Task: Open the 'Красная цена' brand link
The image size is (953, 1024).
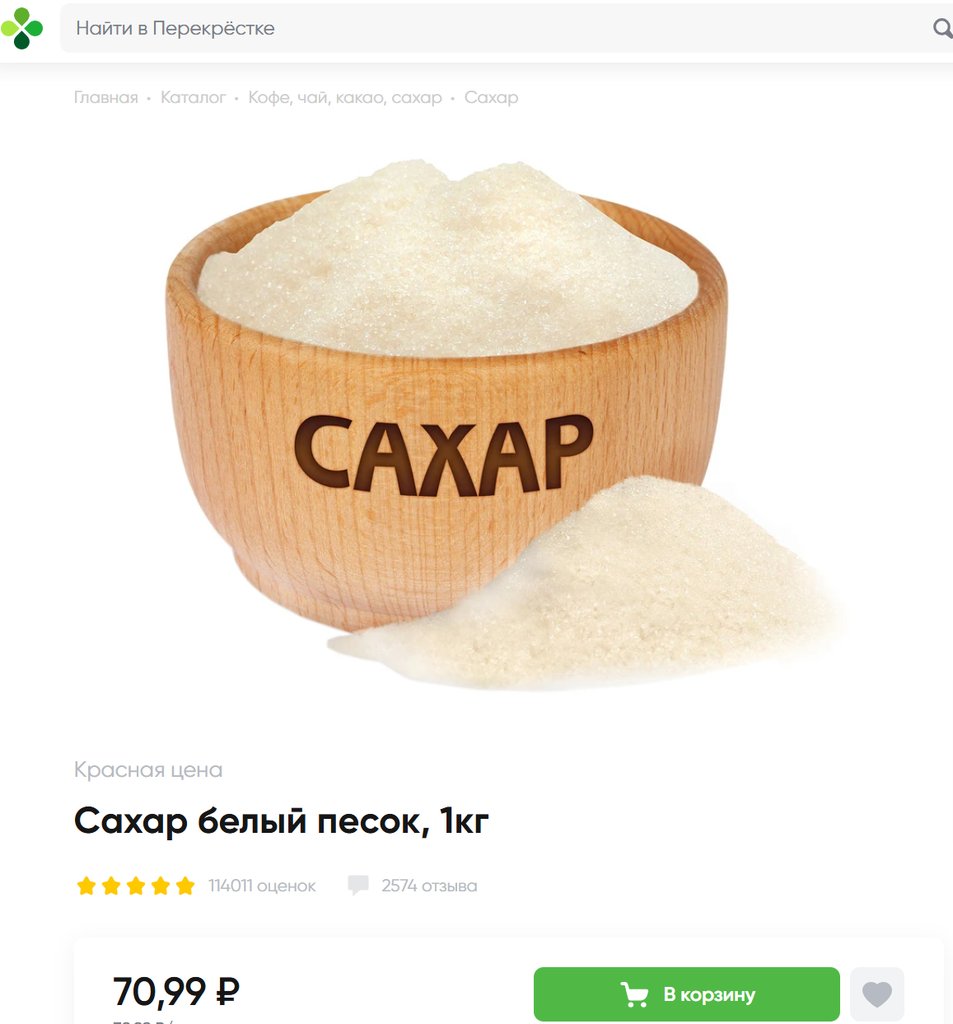Action: coord(148,770)
